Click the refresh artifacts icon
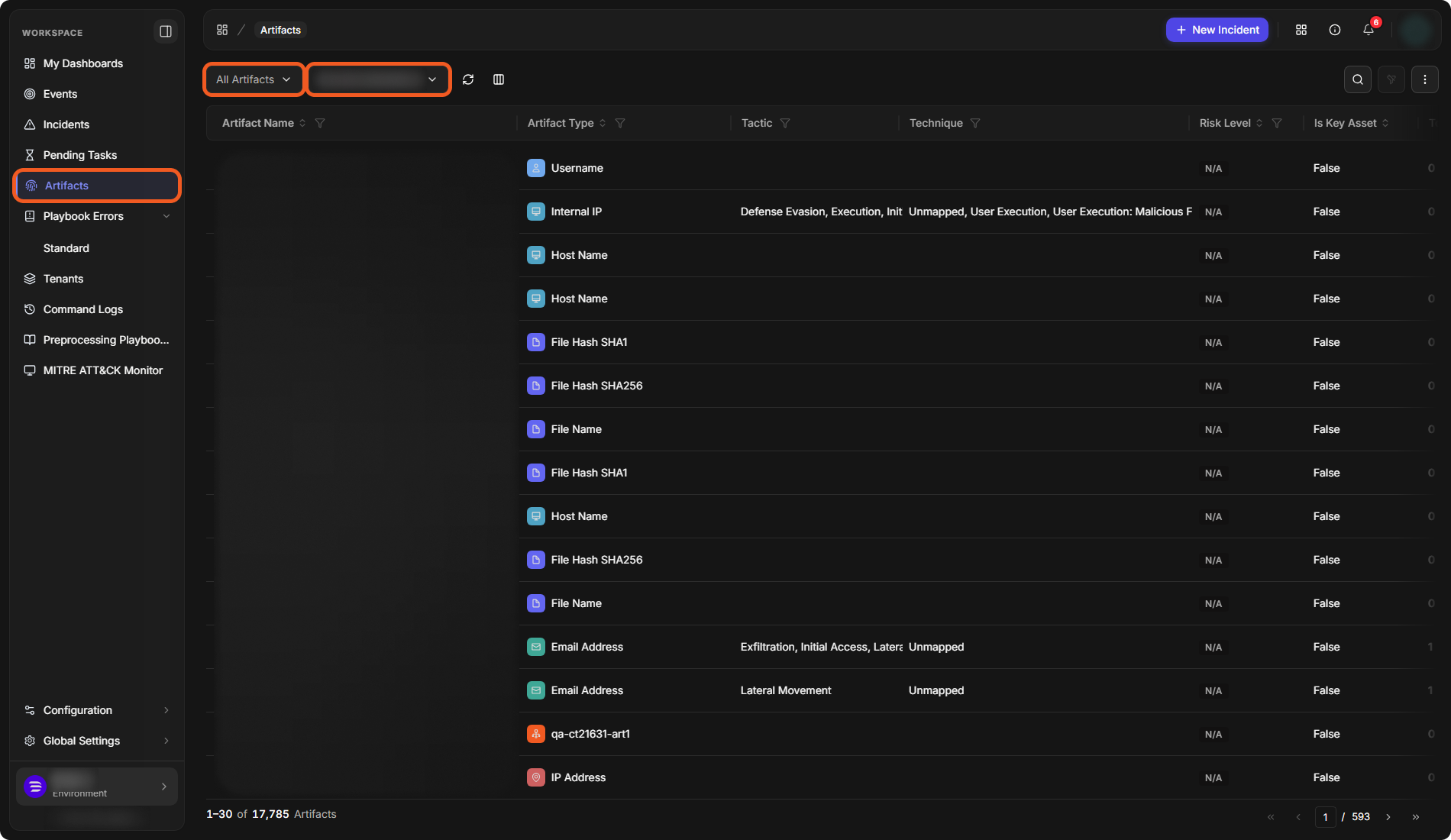The width and height of the screenshot is (1451, 840). click(468, 79)
